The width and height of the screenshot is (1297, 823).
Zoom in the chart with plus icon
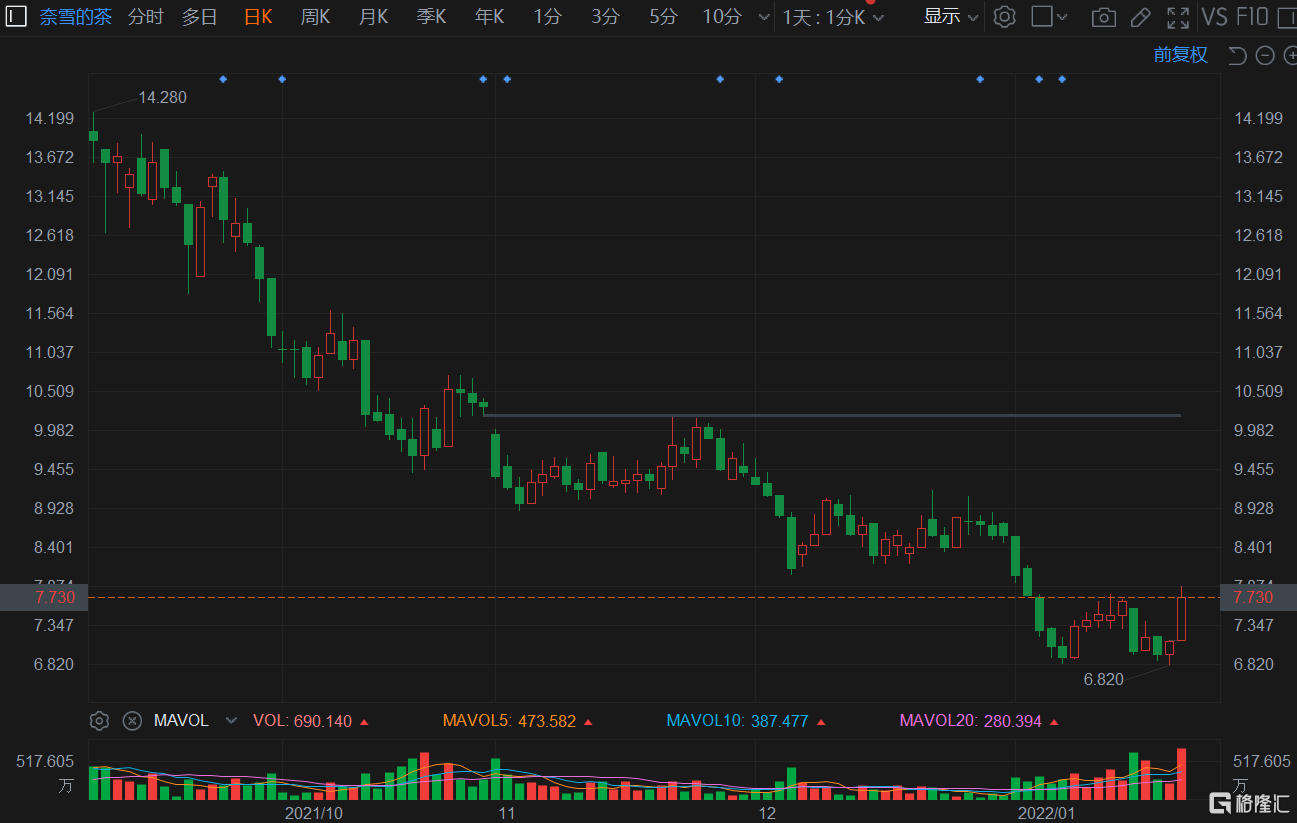(1289, 55)
